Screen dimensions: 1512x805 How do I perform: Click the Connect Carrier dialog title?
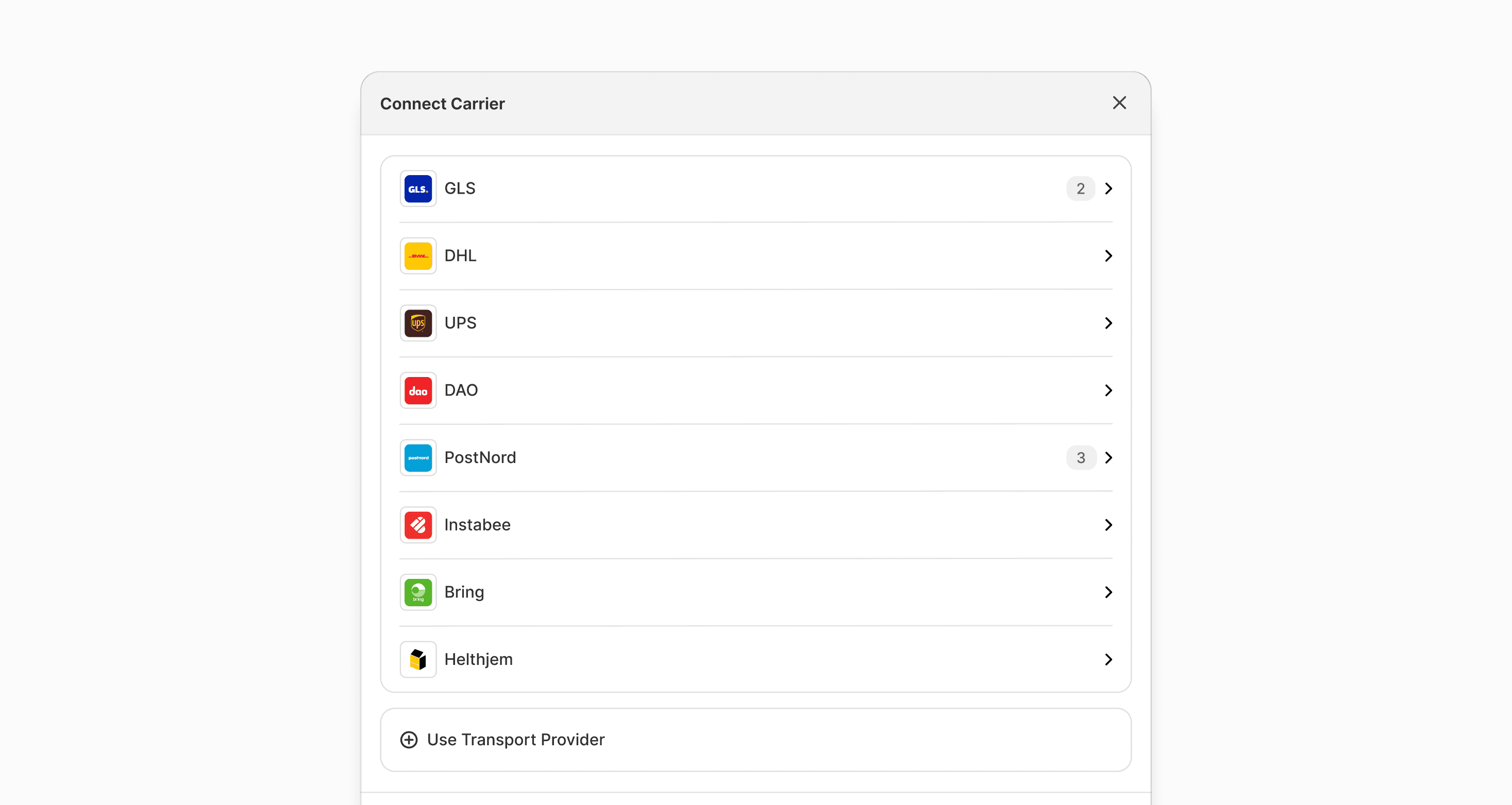coord(442,104)
